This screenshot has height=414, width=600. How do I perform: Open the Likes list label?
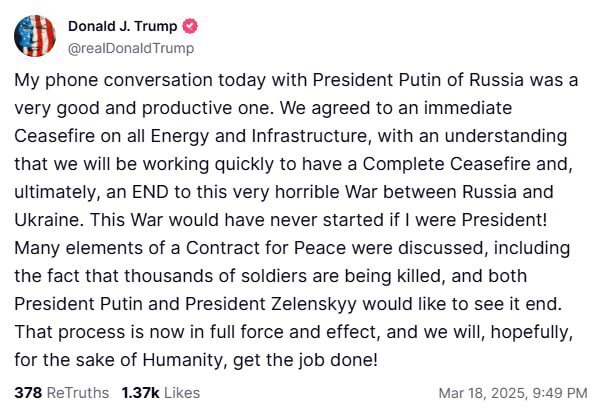point(181,393)
